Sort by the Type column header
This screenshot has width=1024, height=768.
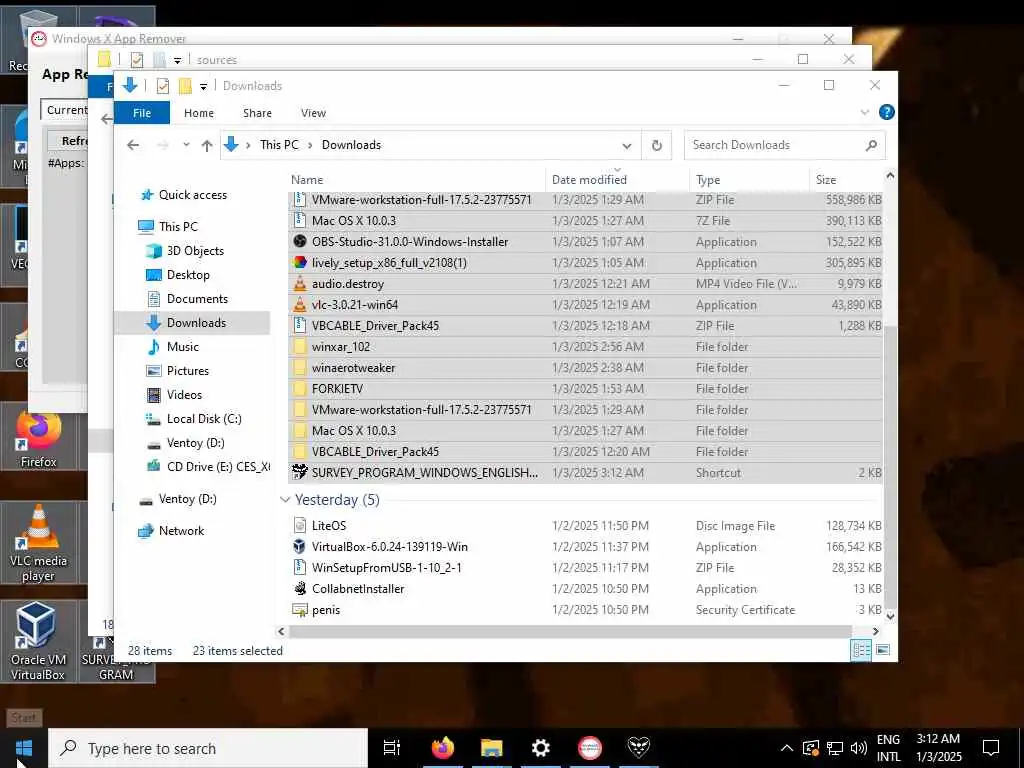point(749,180)
